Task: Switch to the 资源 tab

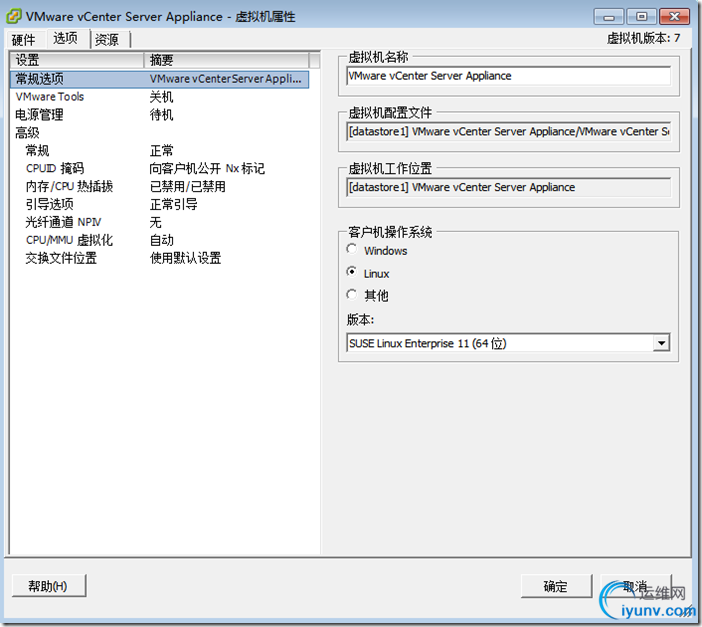Action: [107, 40]
